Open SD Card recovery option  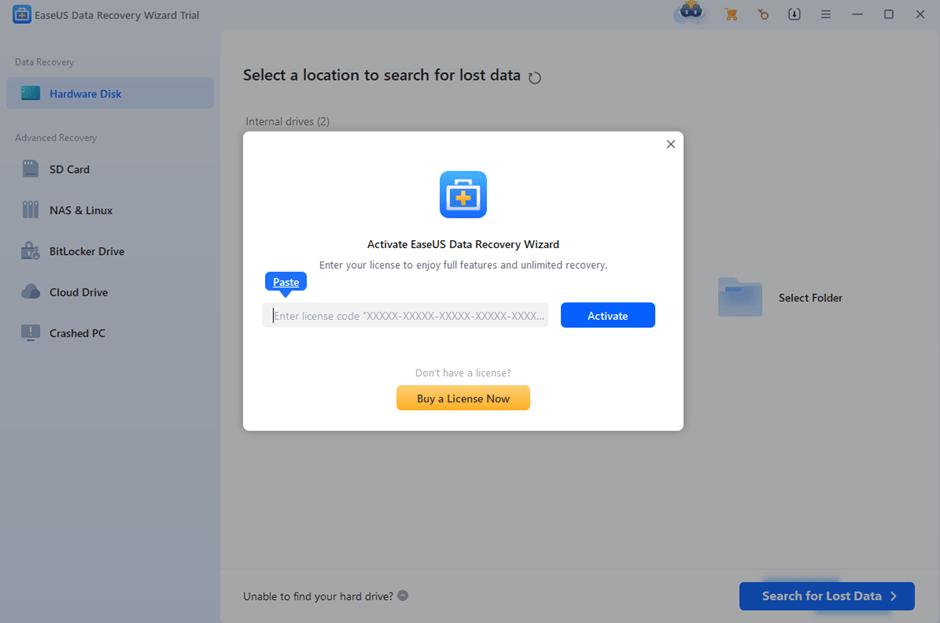[69, 170]
